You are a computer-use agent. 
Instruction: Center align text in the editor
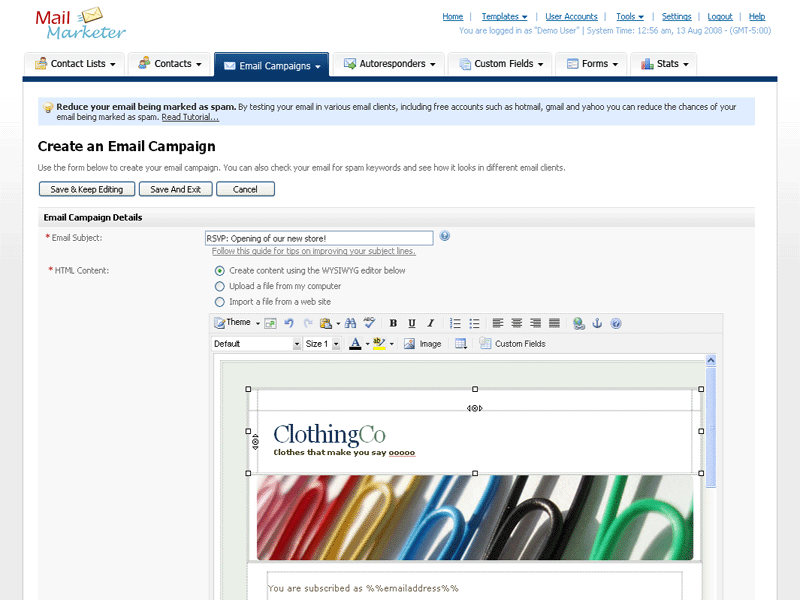point(517,323)
